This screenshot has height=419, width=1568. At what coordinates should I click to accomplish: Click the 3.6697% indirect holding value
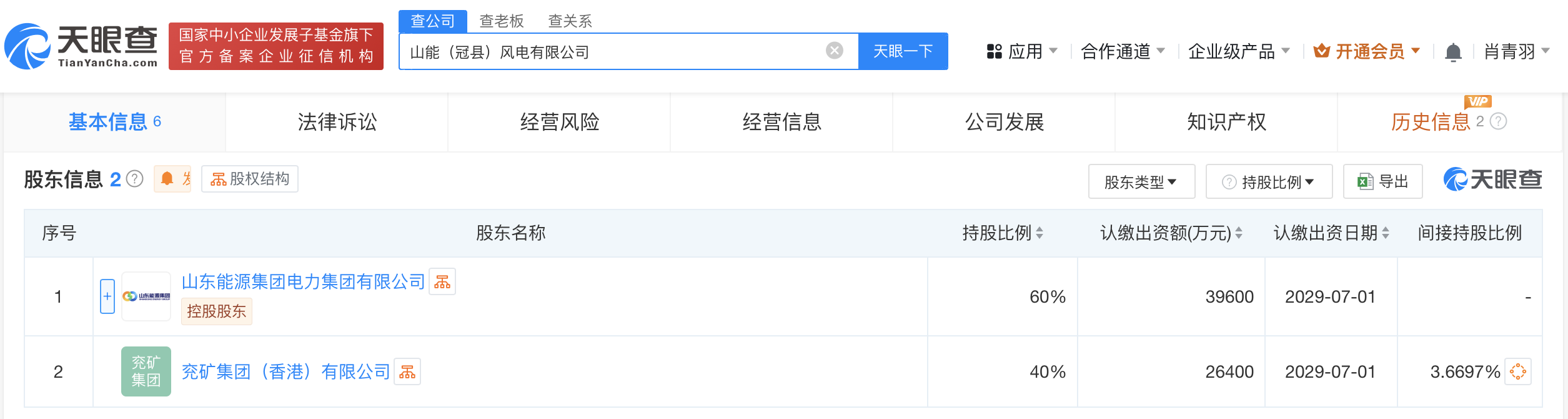pyautogui.click(x=1465, y=372)
